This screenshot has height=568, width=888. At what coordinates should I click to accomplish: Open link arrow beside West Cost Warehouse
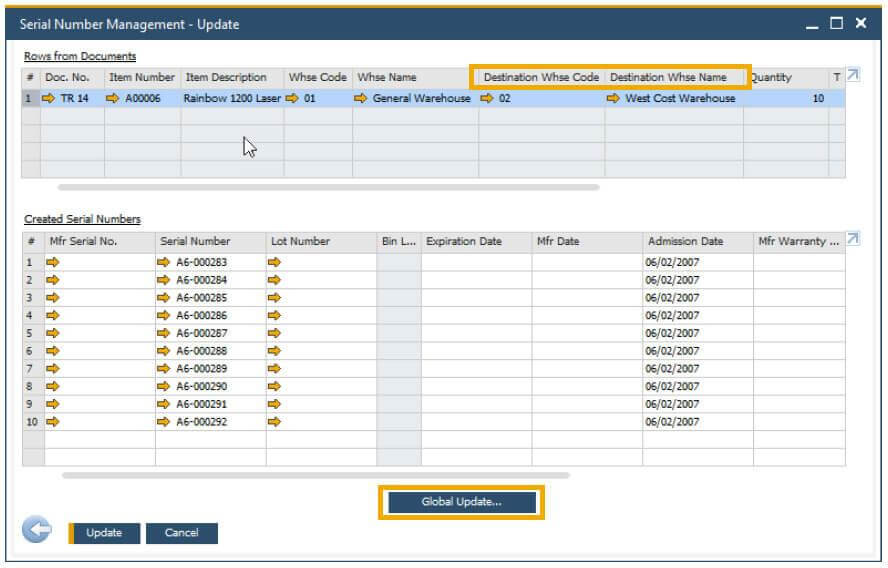(x=613, y=99)
